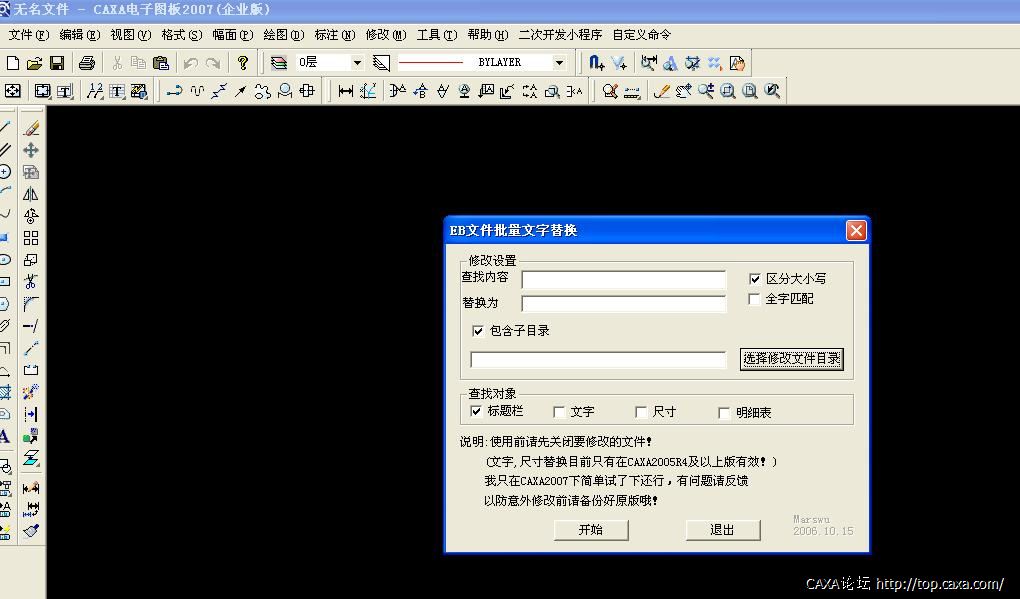
Task: Click the 选择修改文件目录 button
Action: point(792,358)
